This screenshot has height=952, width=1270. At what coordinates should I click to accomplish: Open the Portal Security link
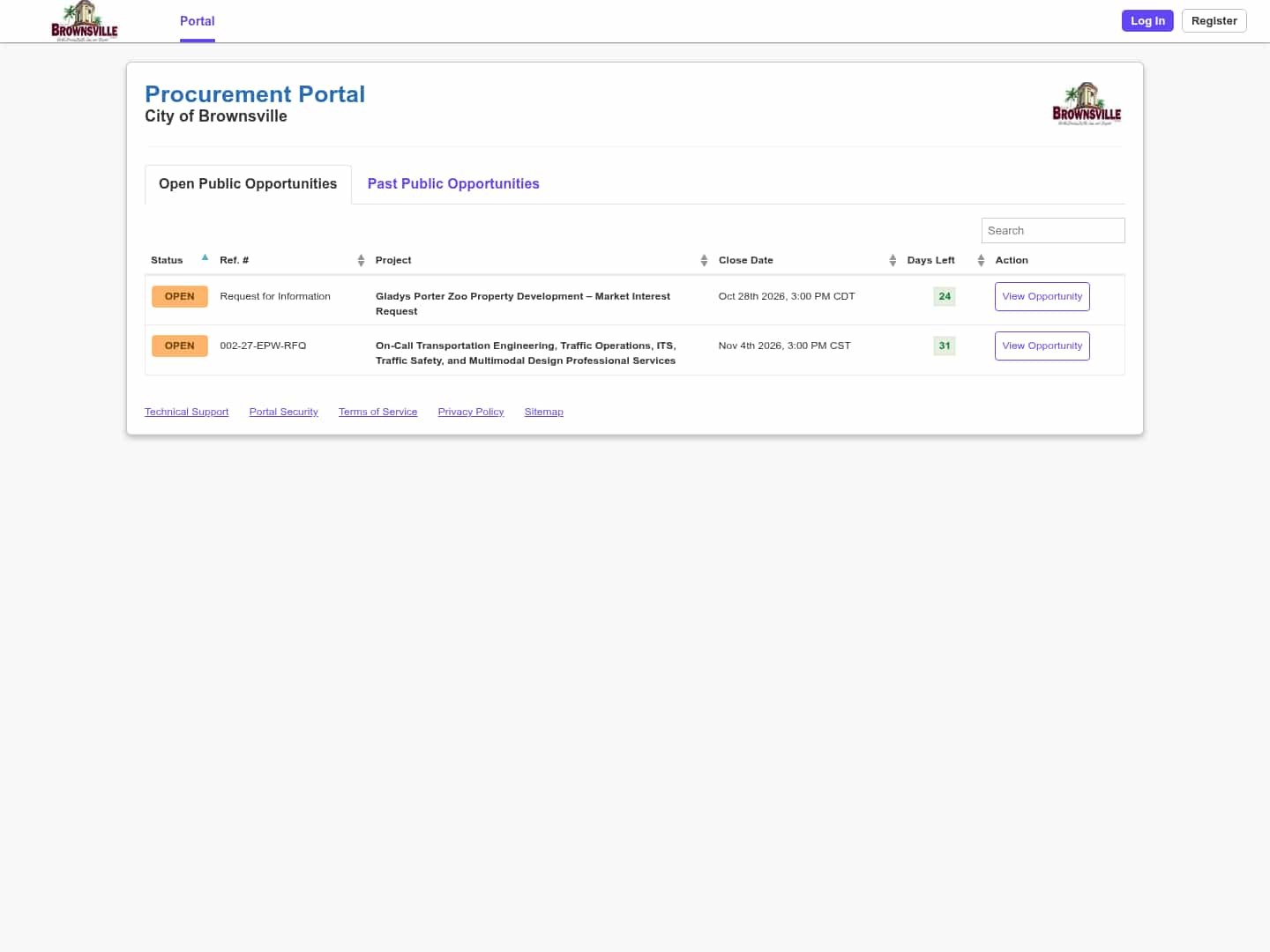[283, 412]
